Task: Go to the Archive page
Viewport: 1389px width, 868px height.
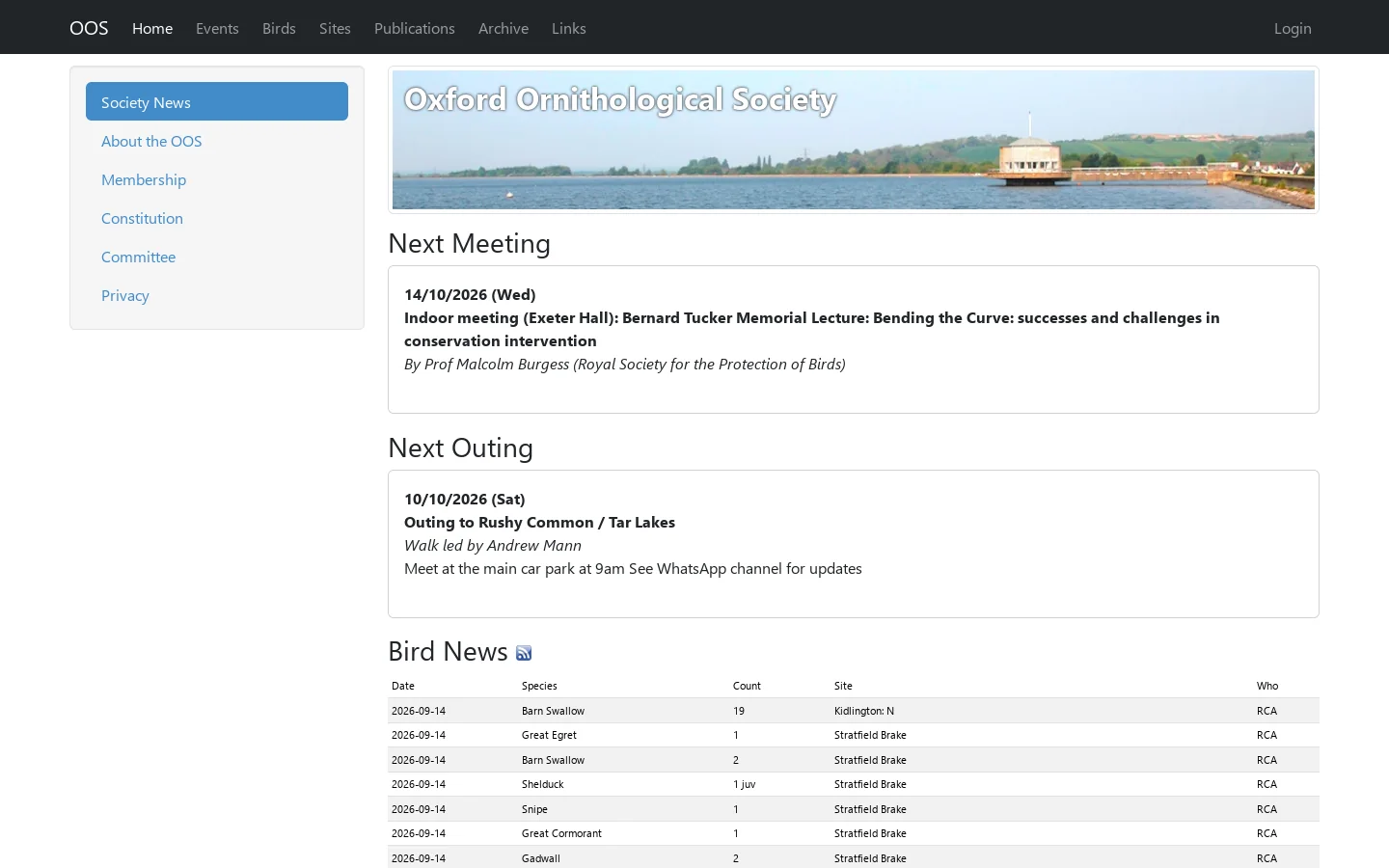Action: pyautogui.click(x=504, y=28)
